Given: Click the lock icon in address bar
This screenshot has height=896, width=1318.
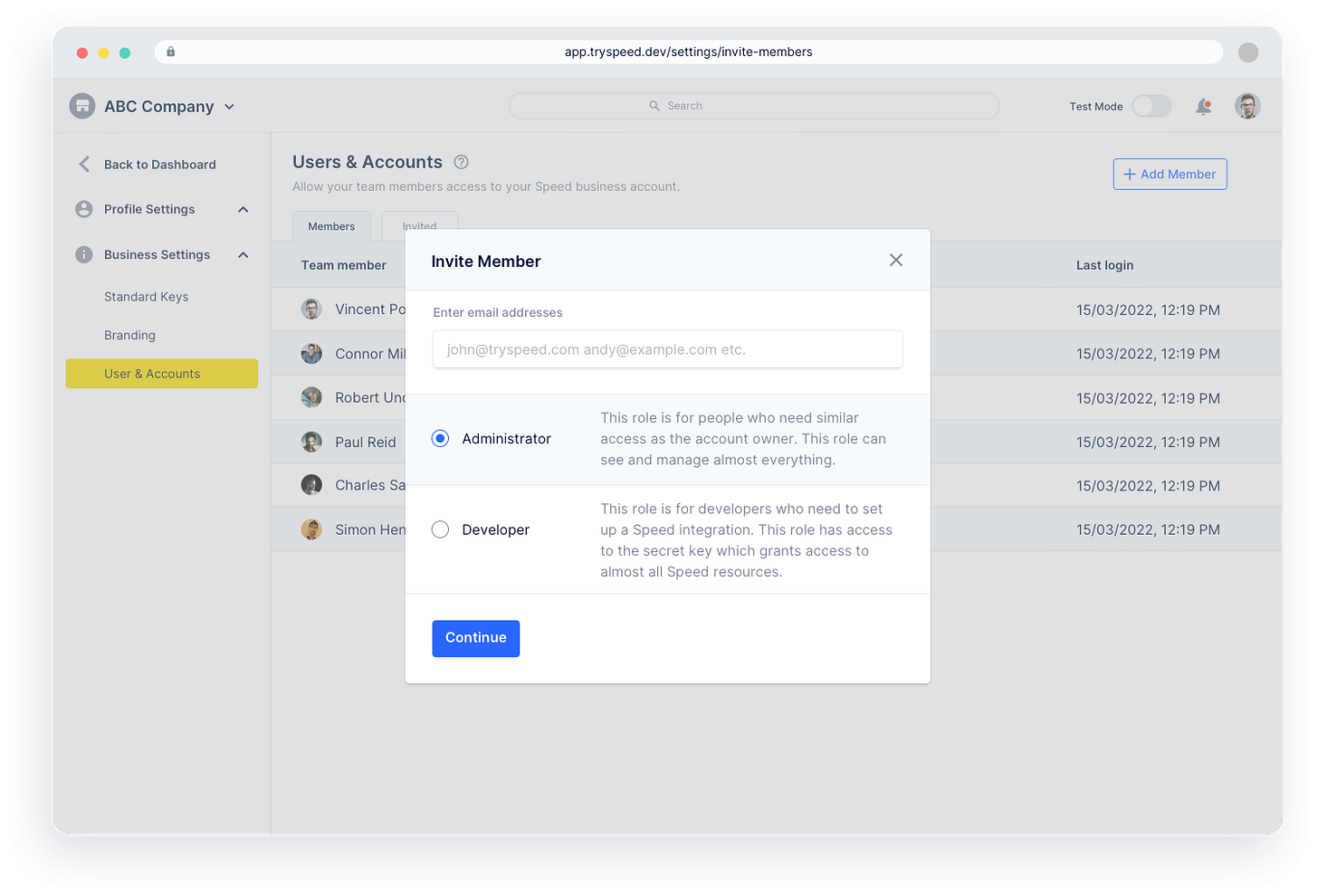Looking at the screenshot, I should [x=170, y=52].
